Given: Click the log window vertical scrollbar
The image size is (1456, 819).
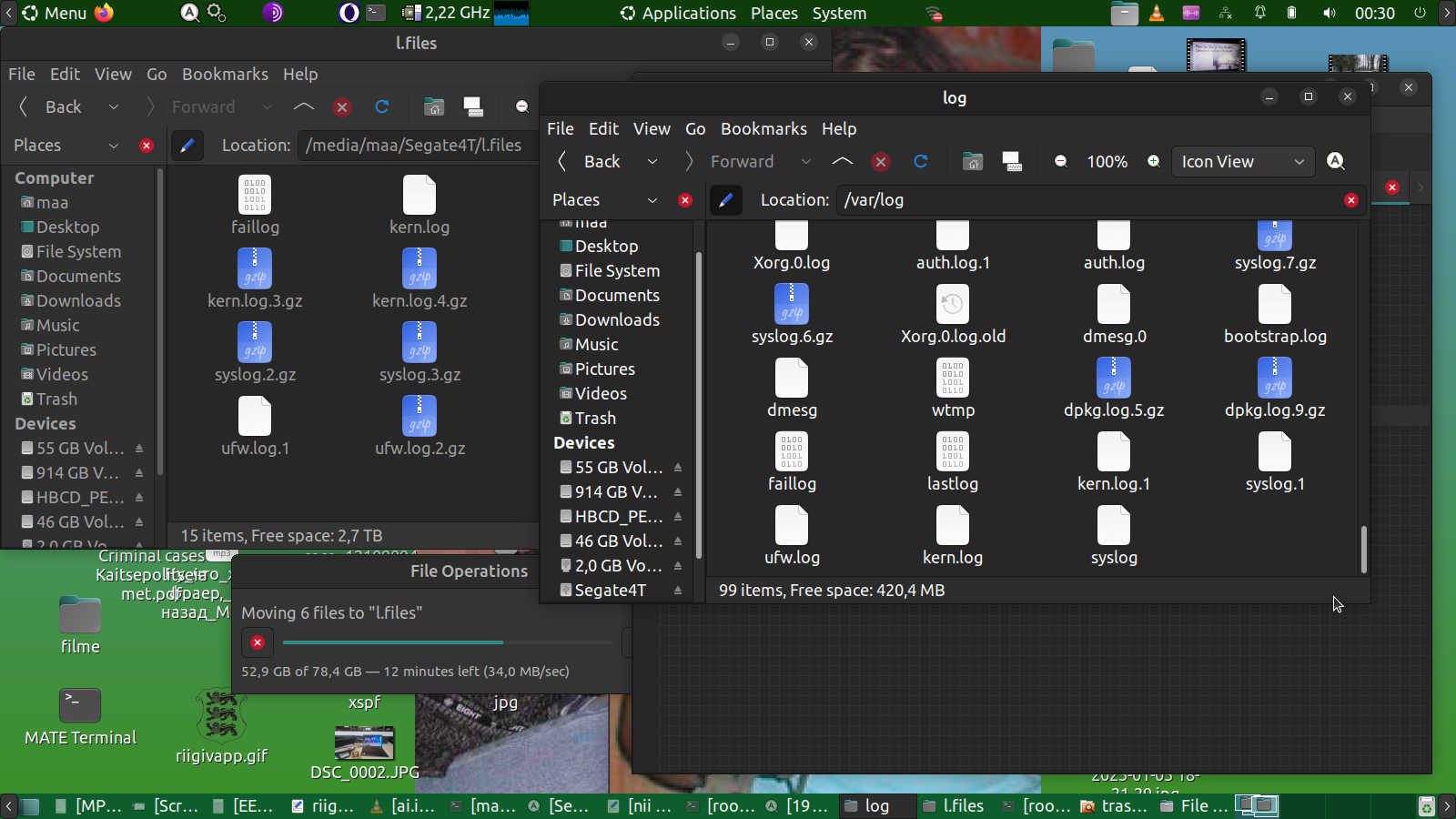Looking at the screenshot, I should pos(1363,549).
